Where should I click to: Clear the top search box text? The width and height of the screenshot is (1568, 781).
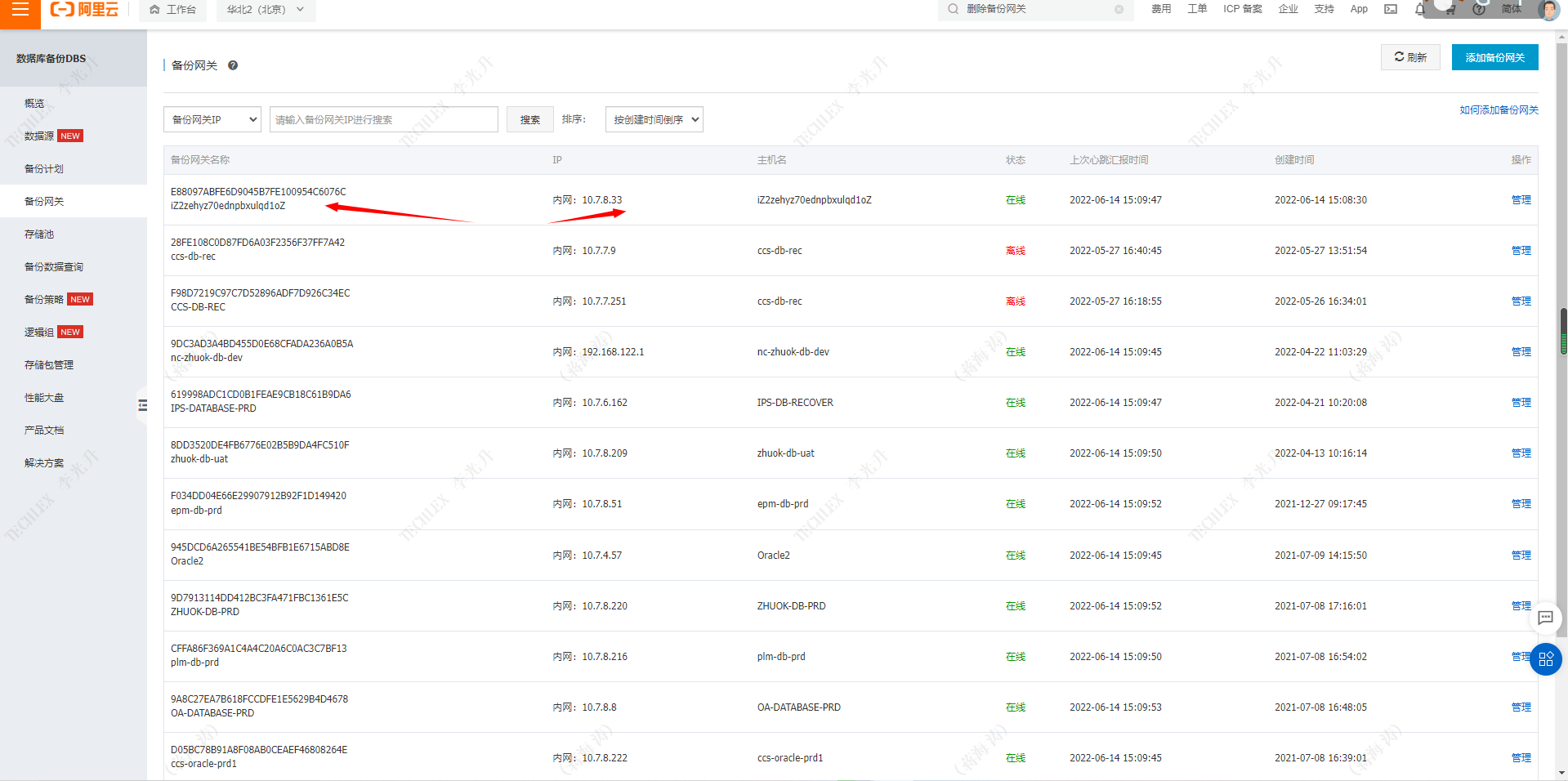coord(1119,10)
